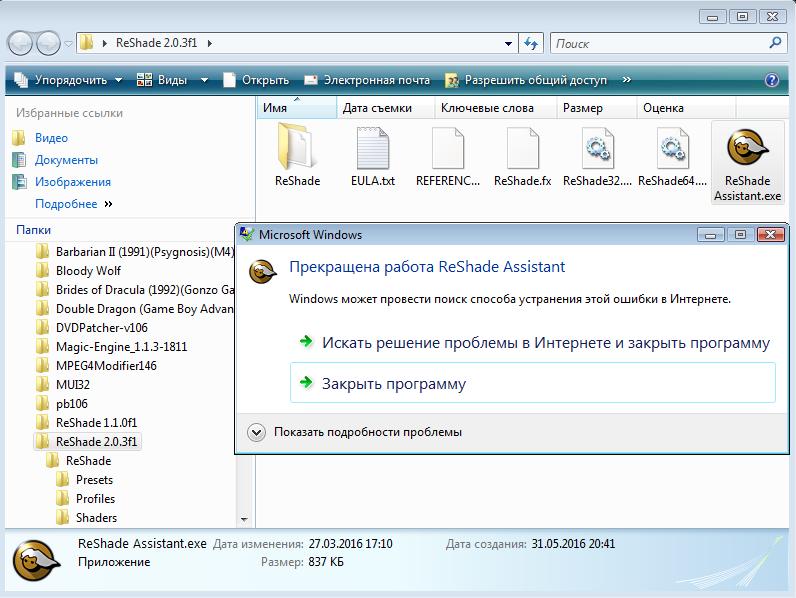
Task: Sort by Дата съемки column header
Action: click(386, 108)
